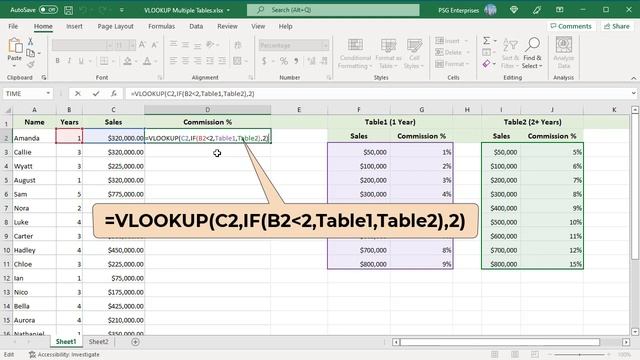This screenshot has height=360, width=640.
Task: Click the Accounting dollar format icon
Action: tap(264, 61)
